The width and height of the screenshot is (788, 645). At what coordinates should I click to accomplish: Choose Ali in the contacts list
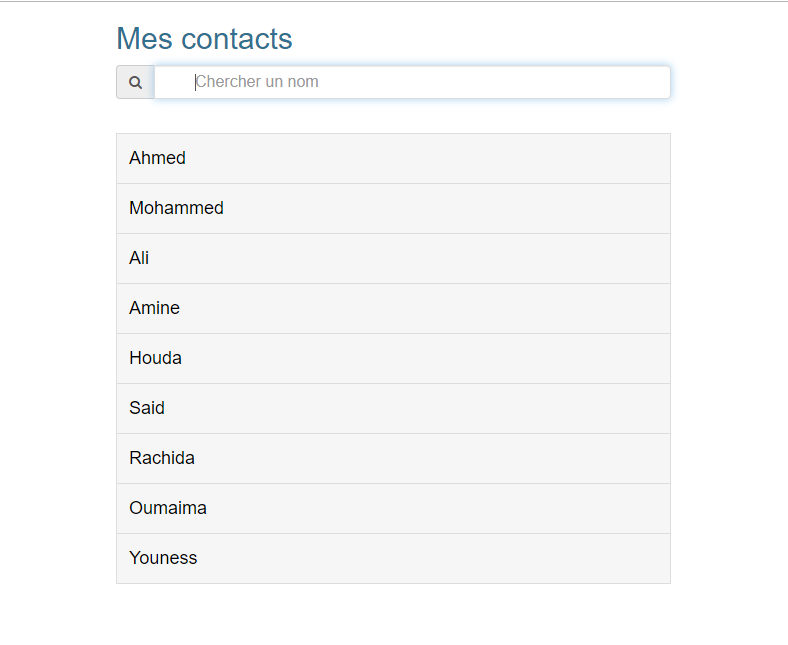click(x=393, y=258)
